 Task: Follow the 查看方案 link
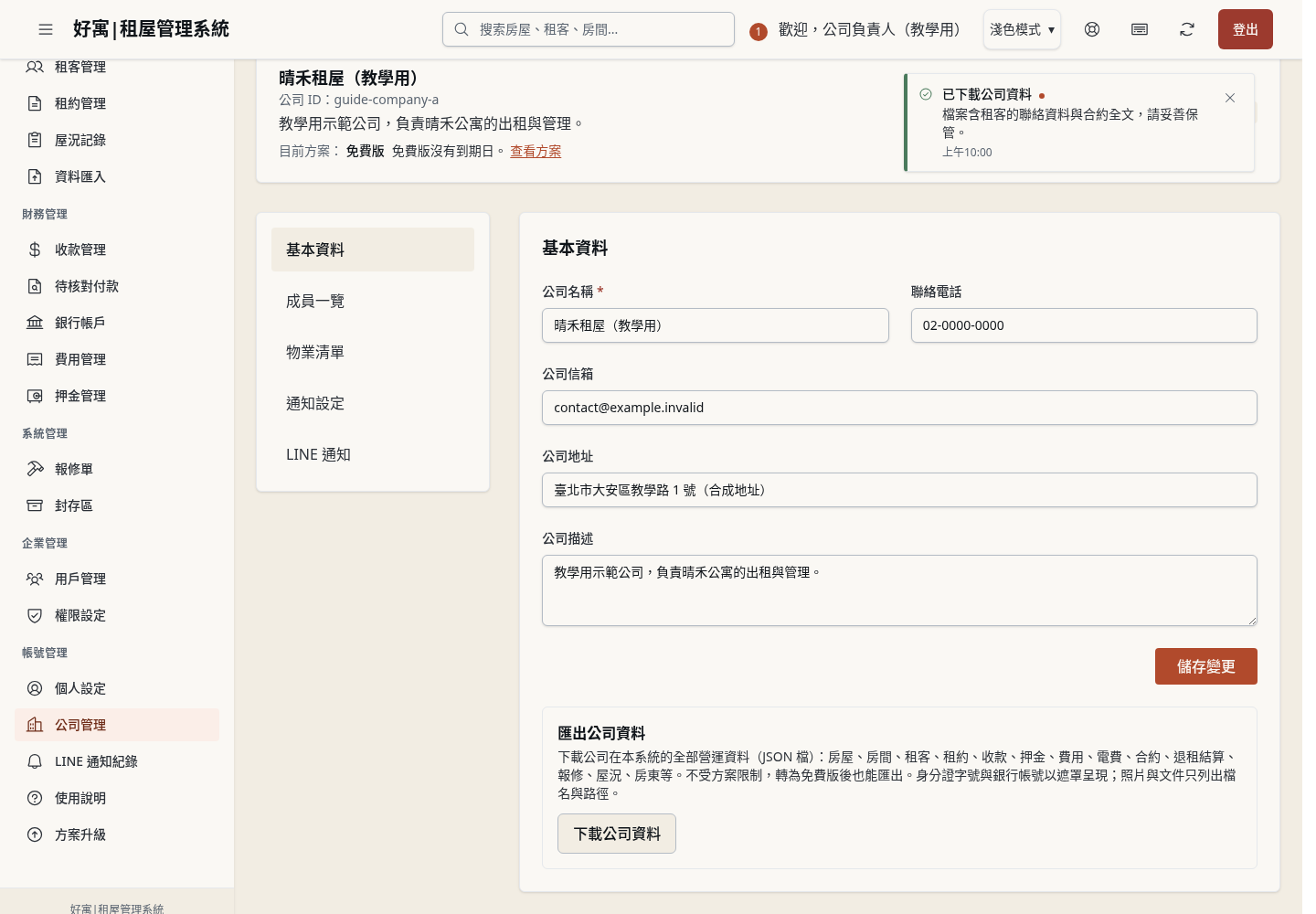point(536,151)
